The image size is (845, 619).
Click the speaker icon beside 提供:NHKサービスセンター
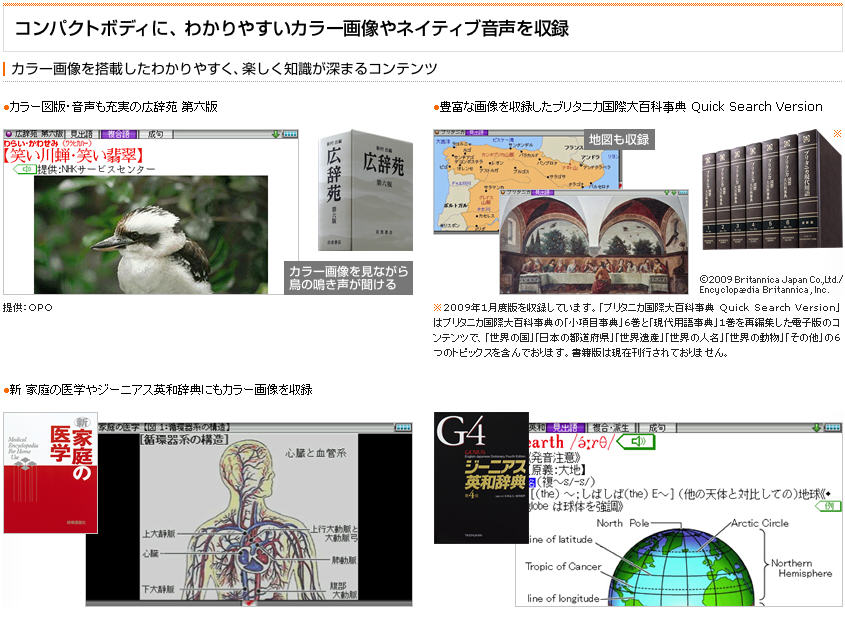(x=24, y=169)
